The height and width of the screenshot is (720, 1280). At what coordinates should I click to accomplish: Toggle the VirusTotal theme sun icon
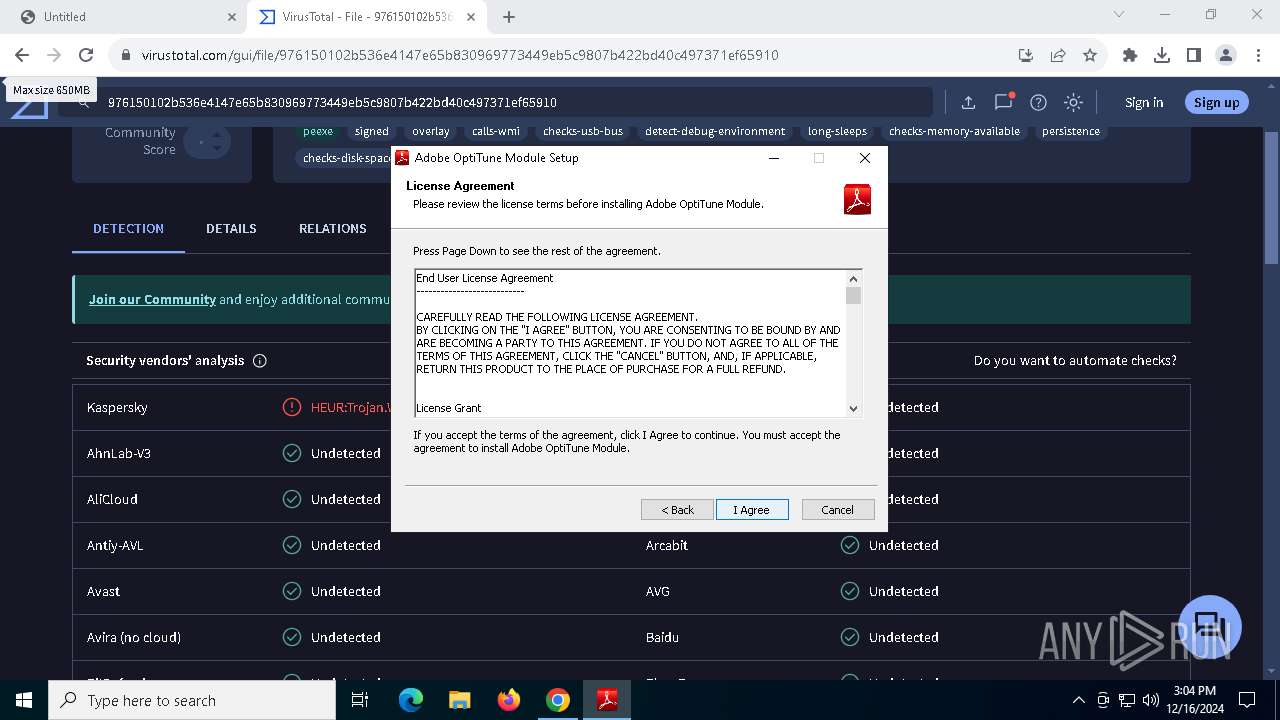(1073, 102)
